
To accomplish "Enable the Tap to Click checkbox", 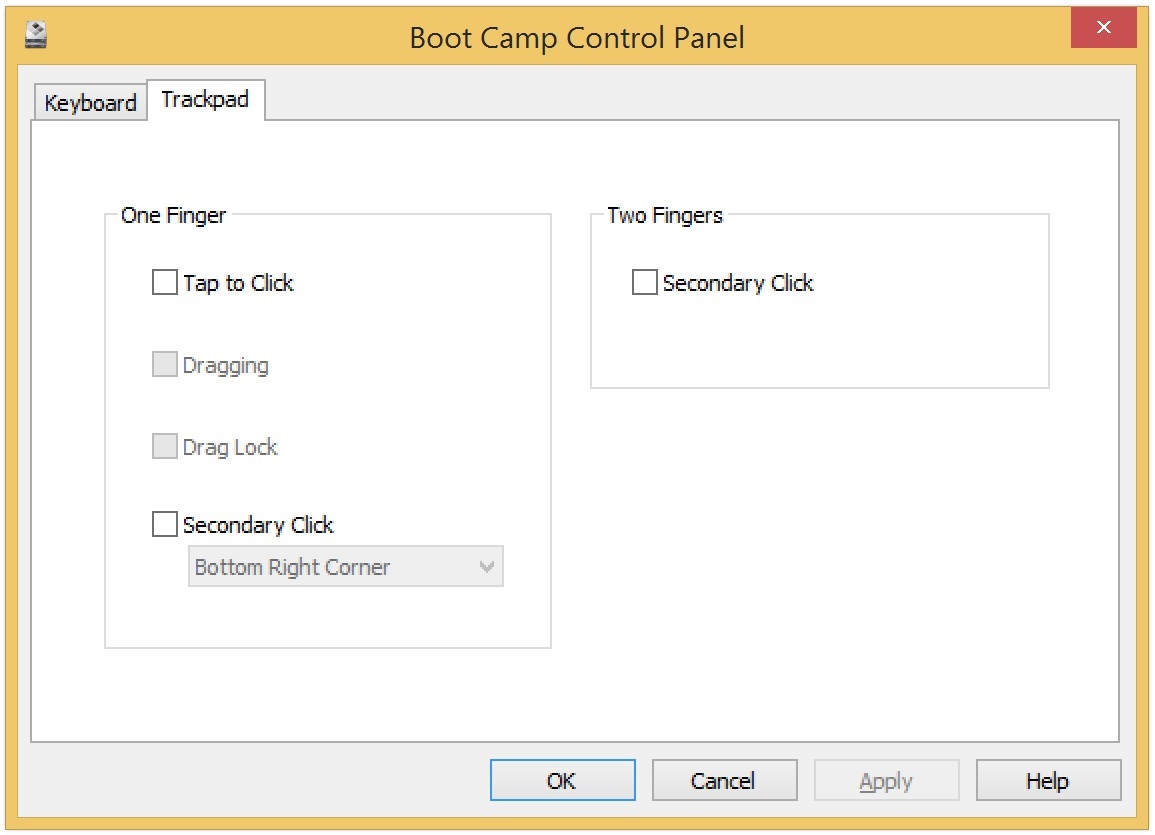I will tap(165, 282).
